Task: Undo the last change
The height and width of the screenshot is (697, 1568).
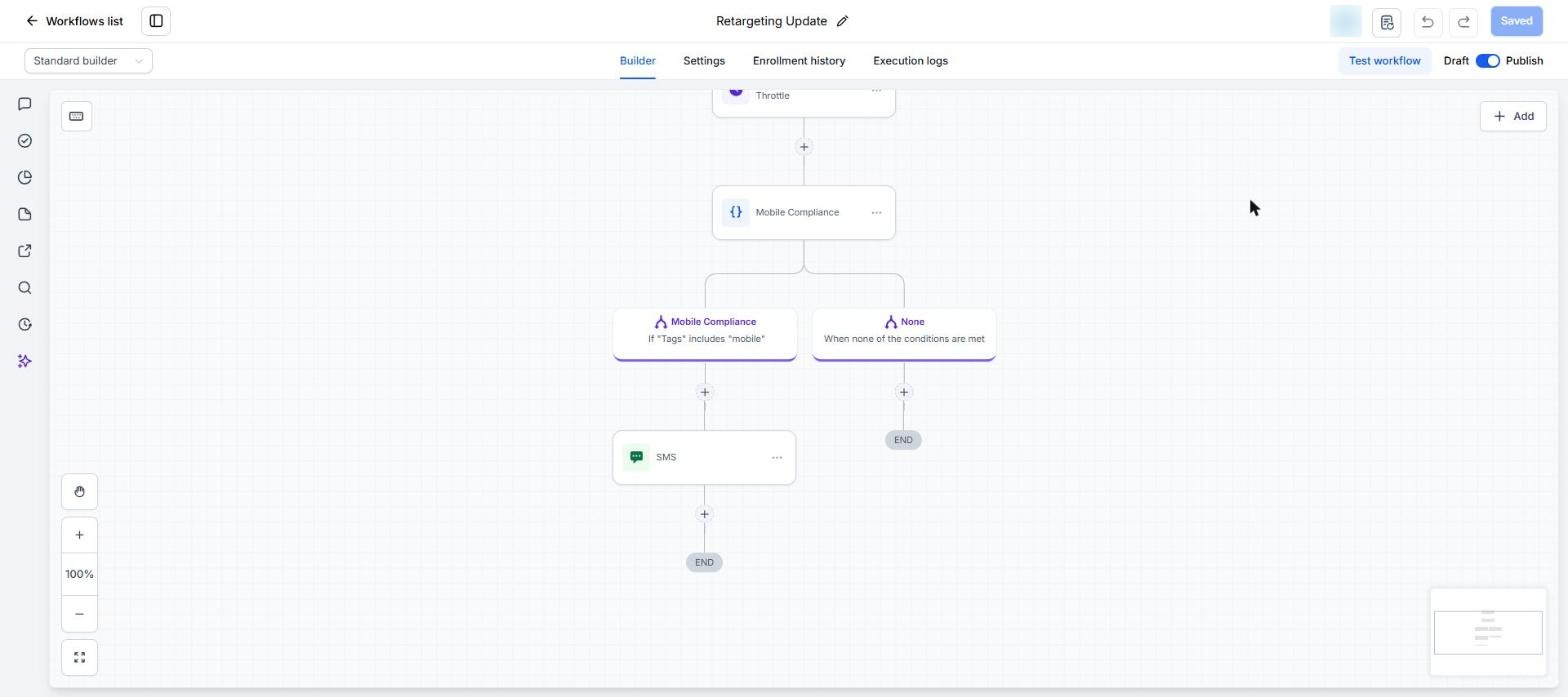Action: [x=1427, y=21]
